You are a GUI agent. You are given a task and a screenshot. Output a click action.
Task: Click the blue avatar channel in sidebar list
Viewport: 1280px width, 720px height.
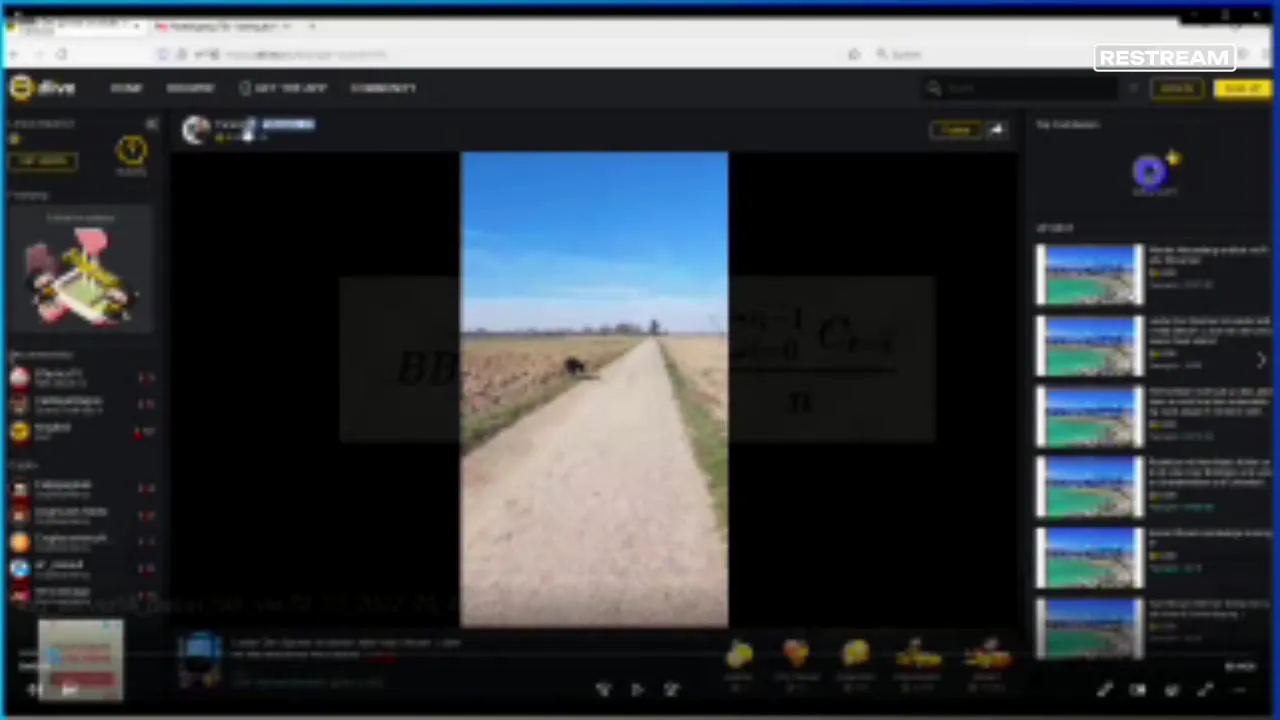20,568
